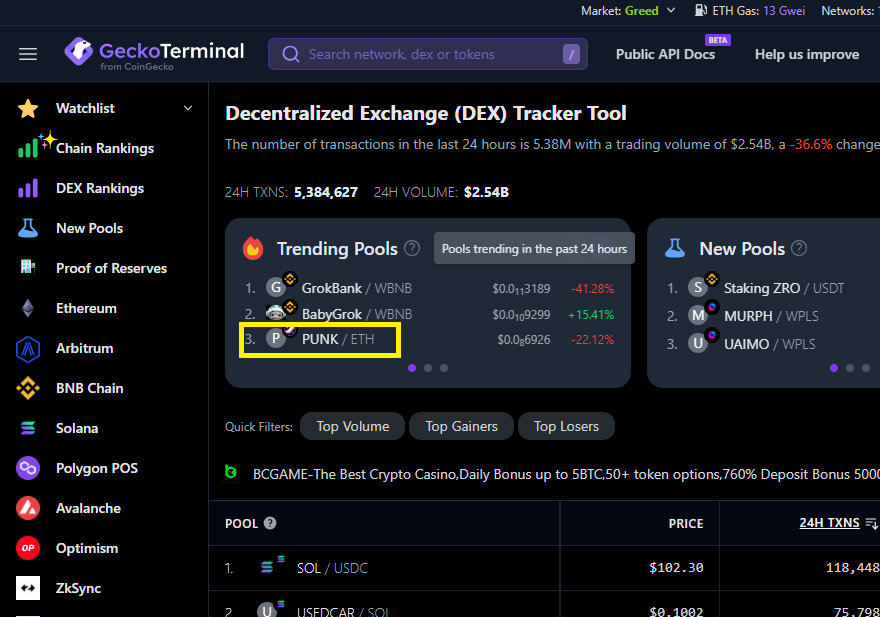Open PUNK / ETH trending pool
The image size is (880, 617).
pyautogui.click(x=338, y=339)
